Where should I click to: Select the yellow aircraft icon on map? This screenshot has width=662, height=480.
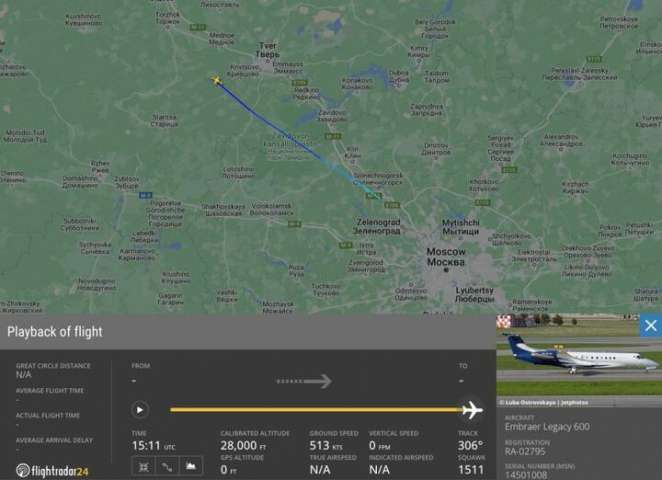coord(217,80)
